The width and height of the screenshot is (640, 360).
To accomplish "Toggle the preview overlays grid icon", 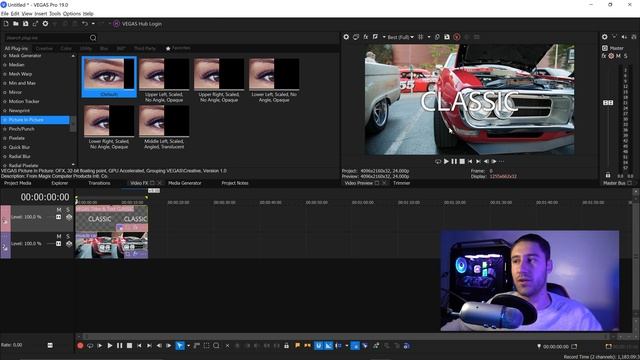I will [x=420, y=37].
